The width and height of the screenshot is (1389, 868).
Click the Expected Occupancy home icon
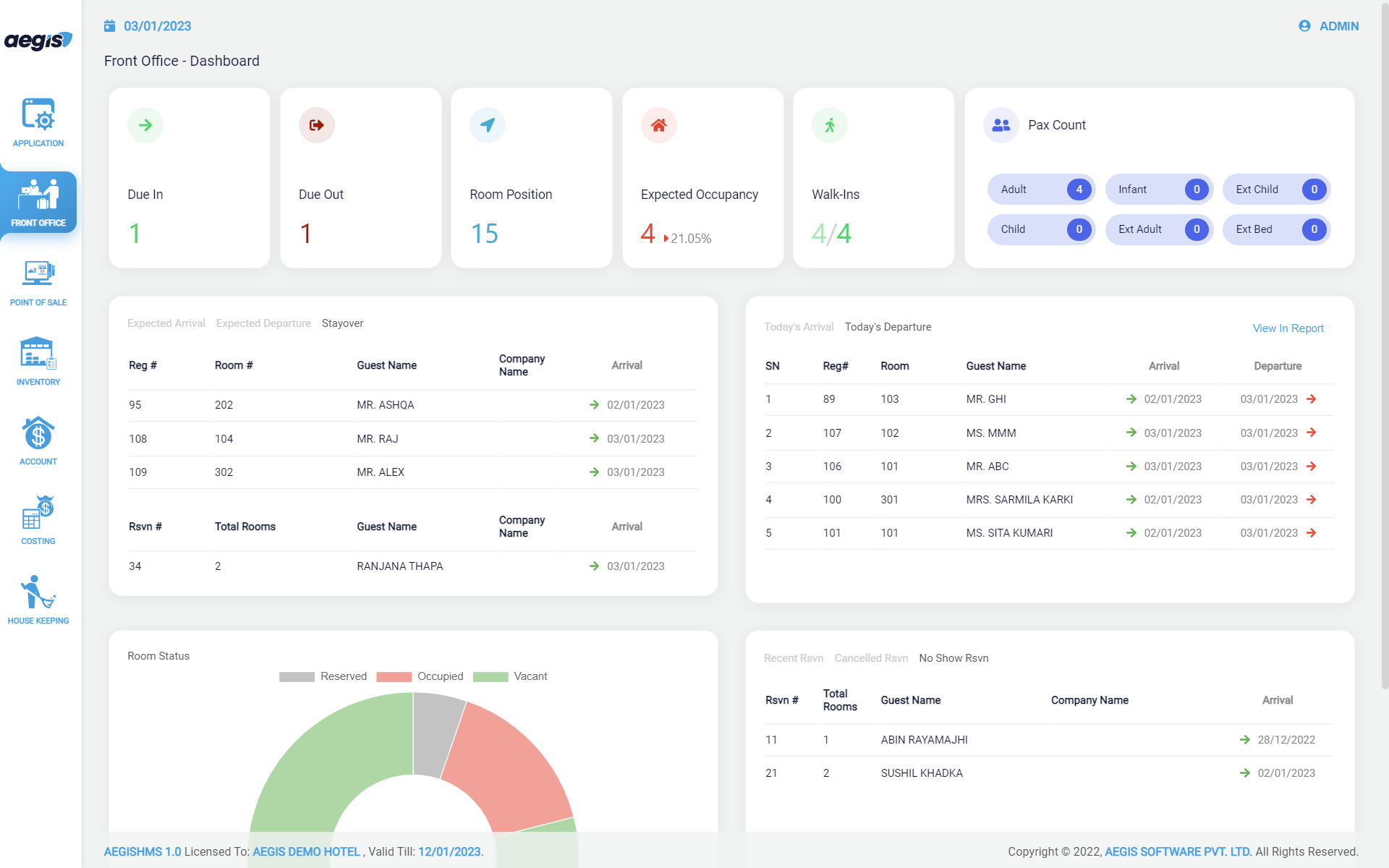pos(658,125)
